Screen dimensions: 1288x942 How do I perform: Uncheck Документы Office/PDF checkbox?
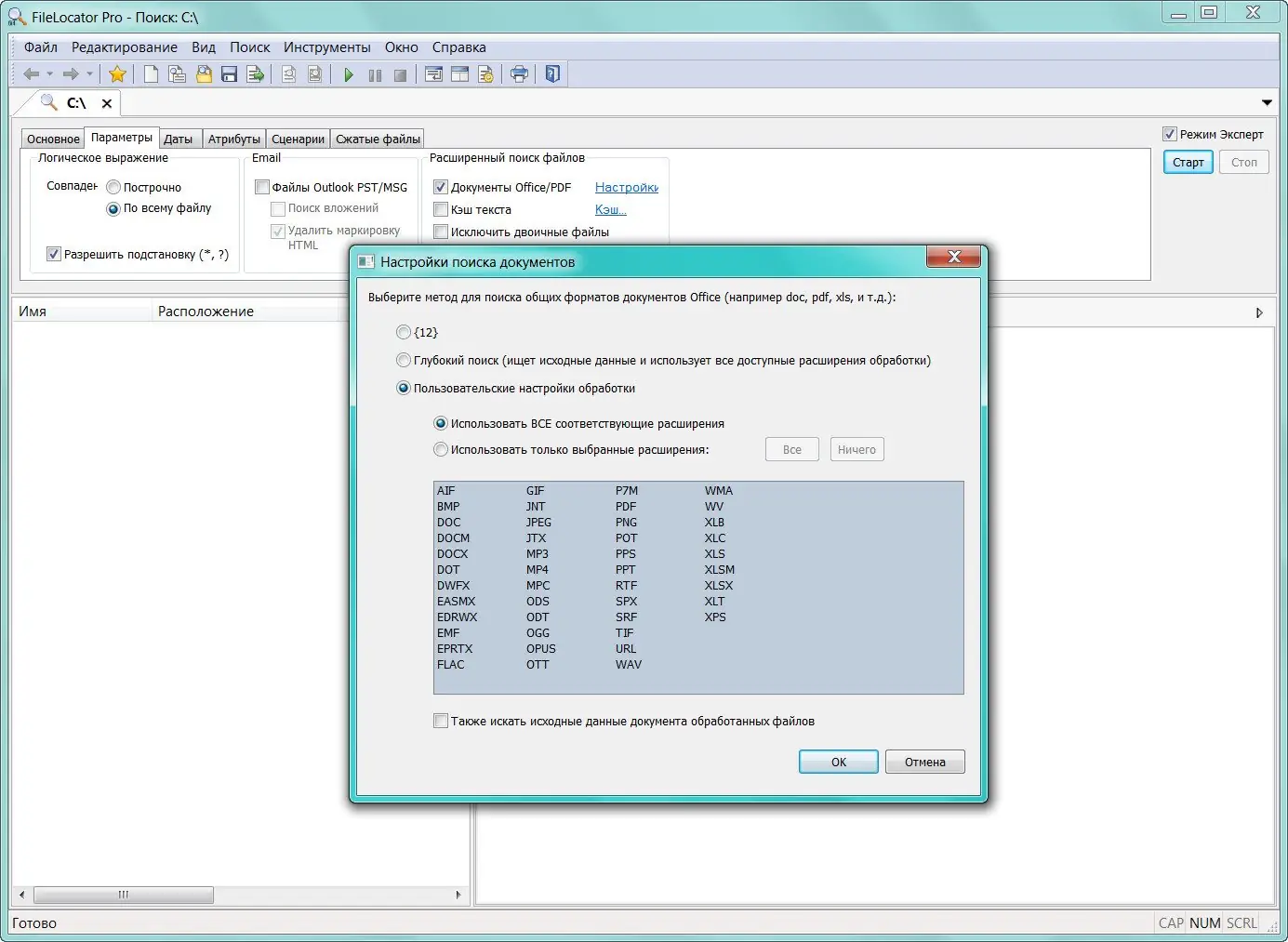441,187
